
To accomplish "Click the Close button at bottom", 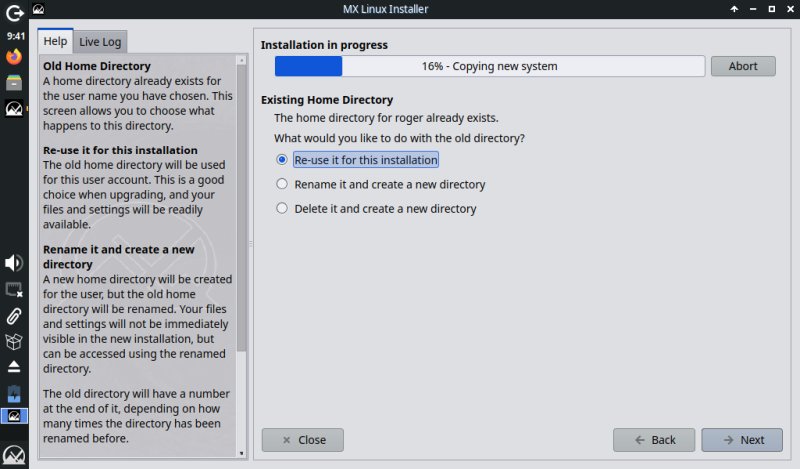I will tap(302, 440).
